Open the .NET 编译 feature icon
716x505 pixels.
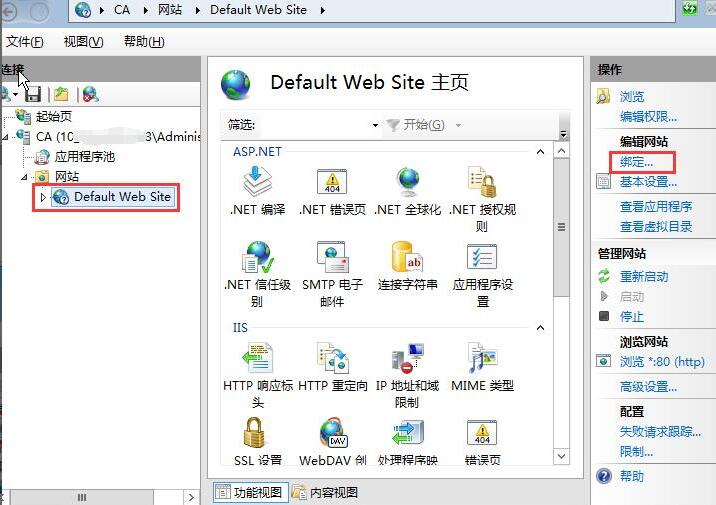click(x=258, y=181)
